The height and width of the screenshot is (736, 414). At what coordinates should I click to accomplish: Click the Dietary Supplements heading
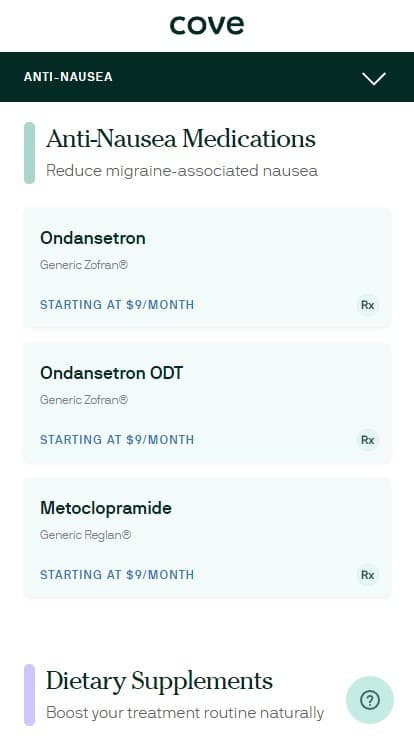[159, 681]
